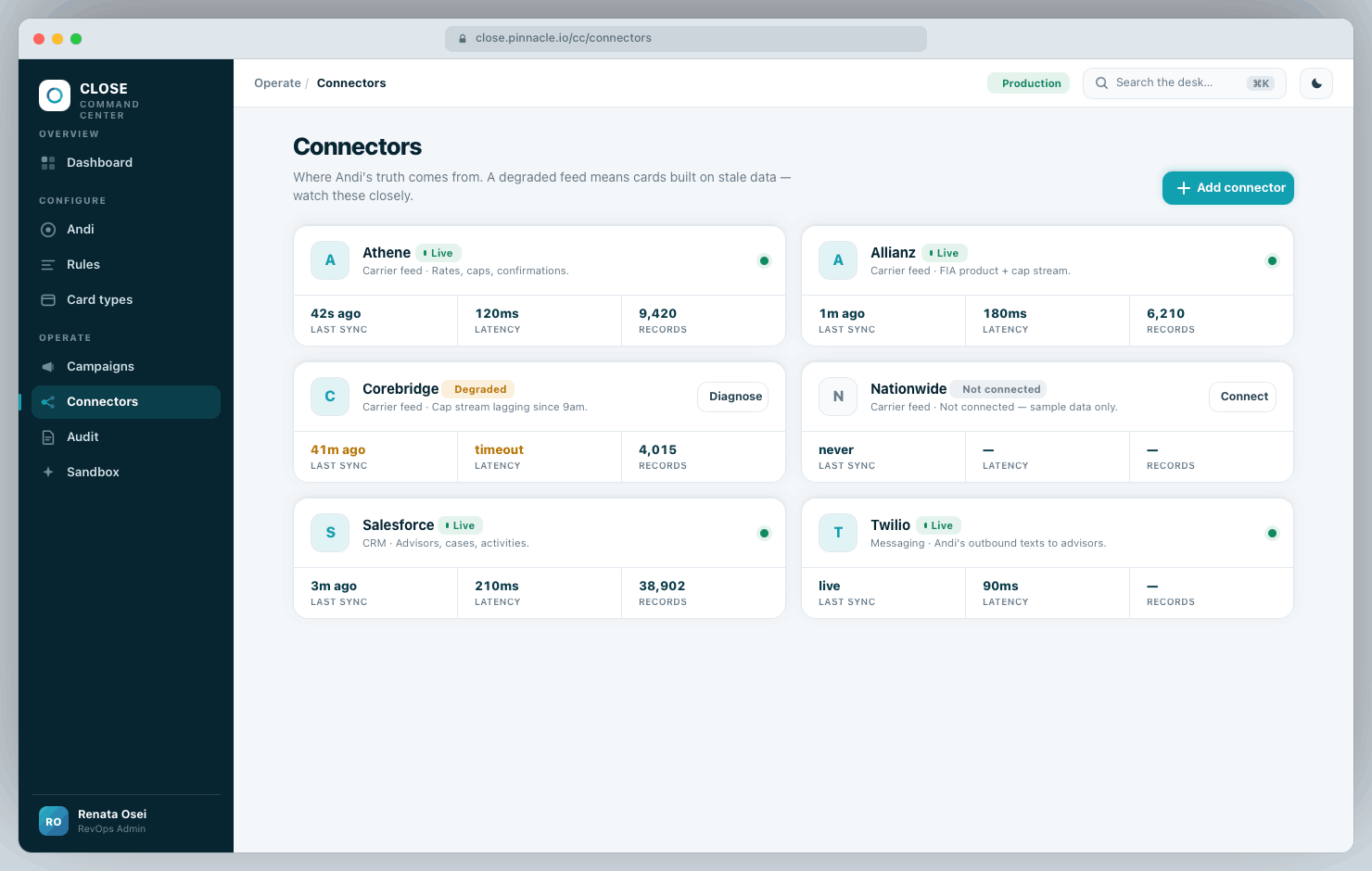The image size is (1372, 871).
Task: Open the Renata Osei profile
Action: click(126, 821)
